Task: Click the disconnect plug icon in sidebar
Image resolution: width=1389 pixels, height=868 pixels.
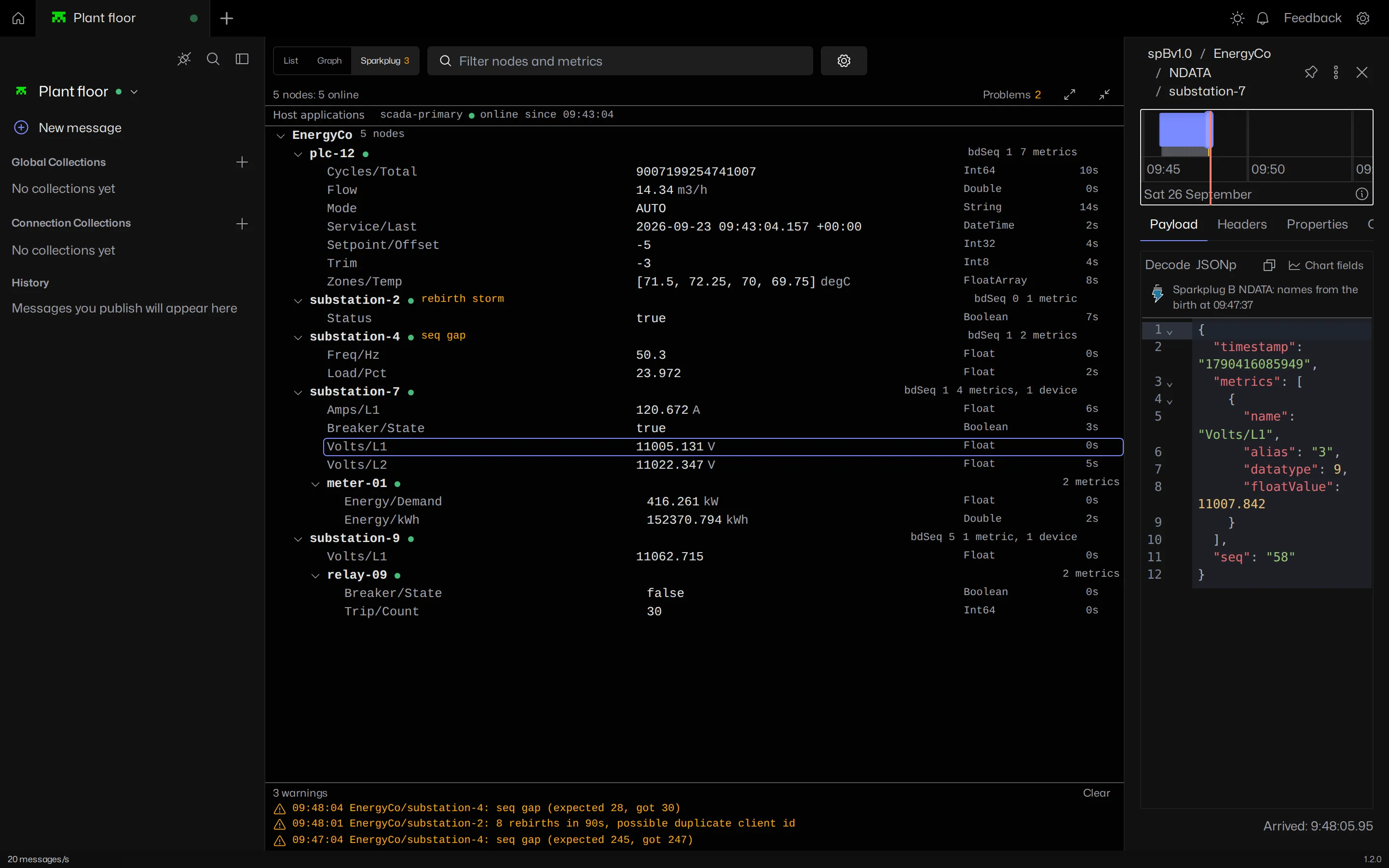Action: click(184, 58)
